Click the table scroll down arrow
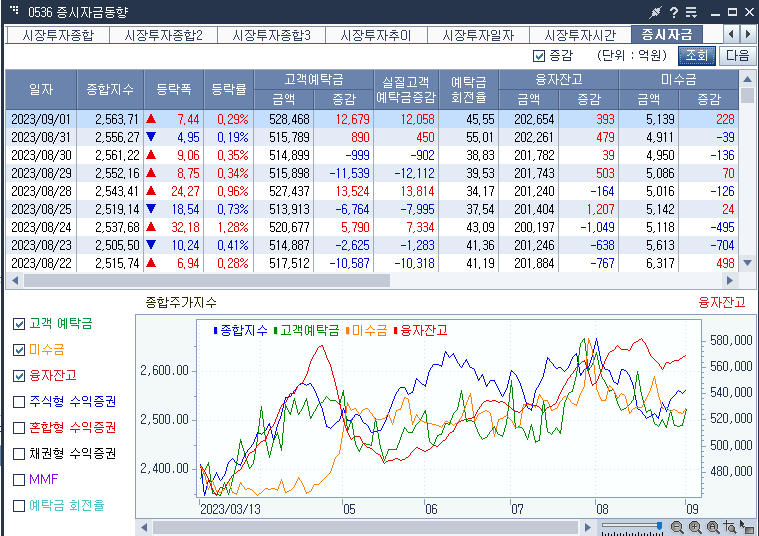The image size is (759, 536). [747, 263]
